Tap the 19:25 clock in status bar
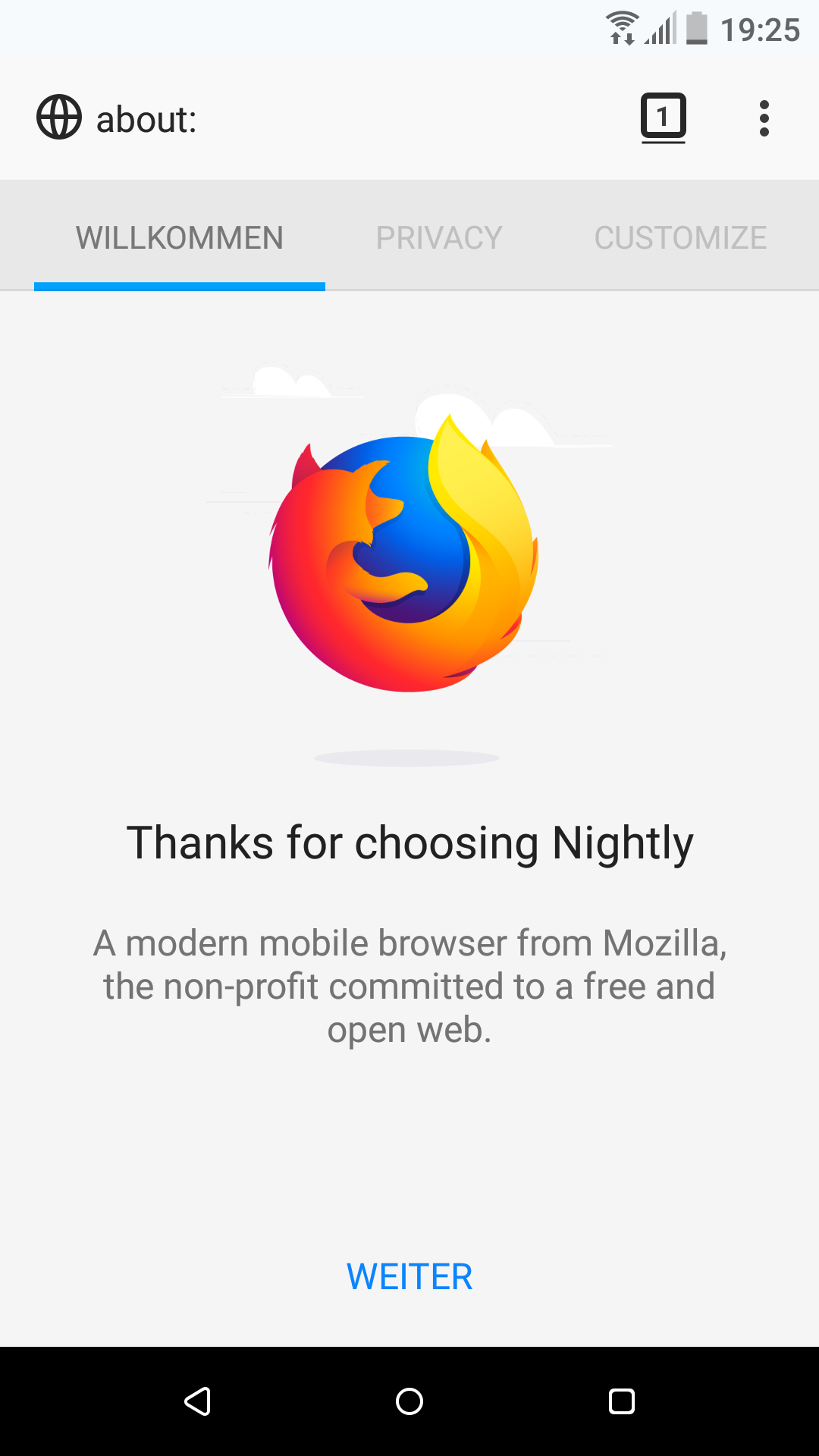Screen dimensions: 819x1456 pos(760,30)
